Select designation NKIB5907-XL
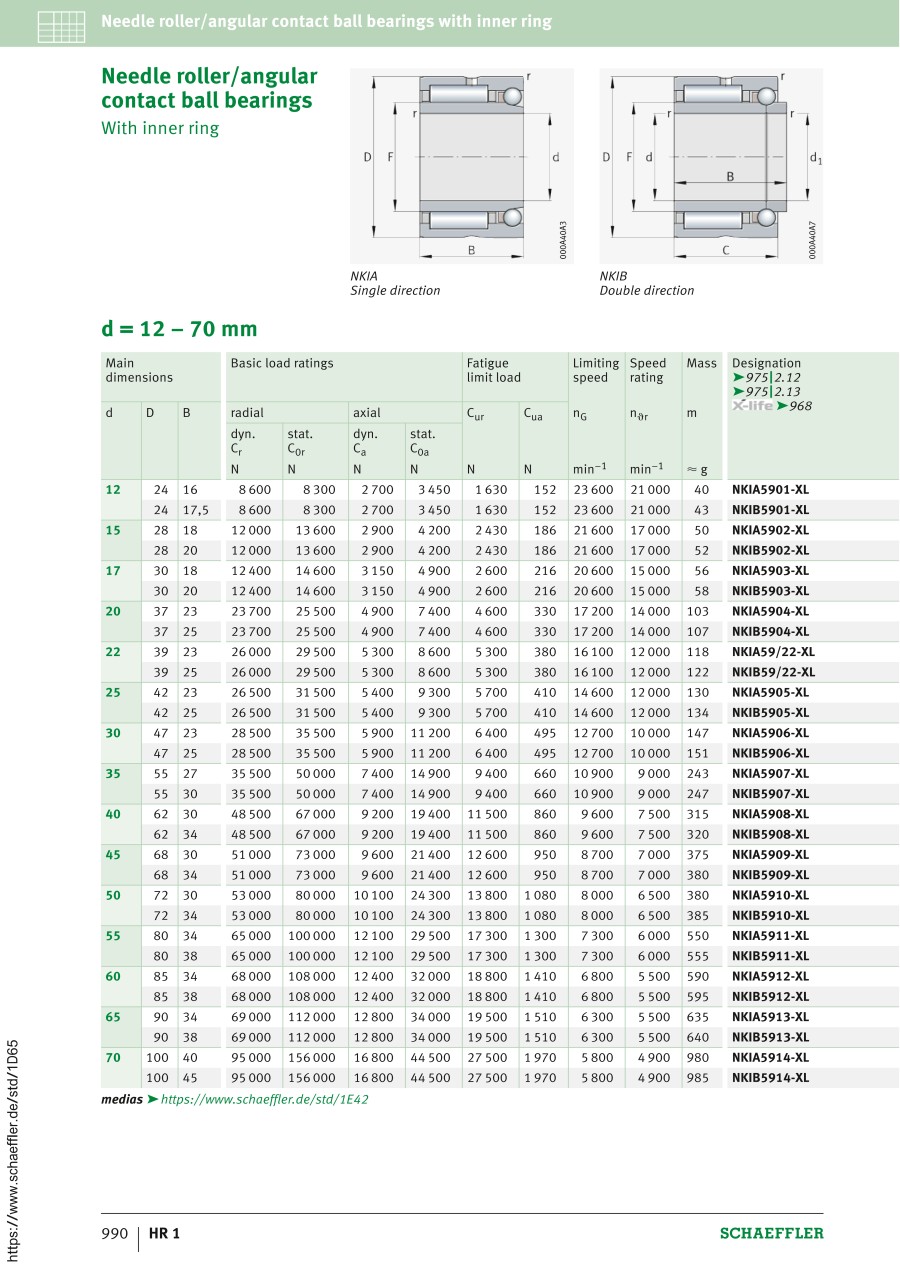This screenshot has width=900, height=1272. [770, 794]
